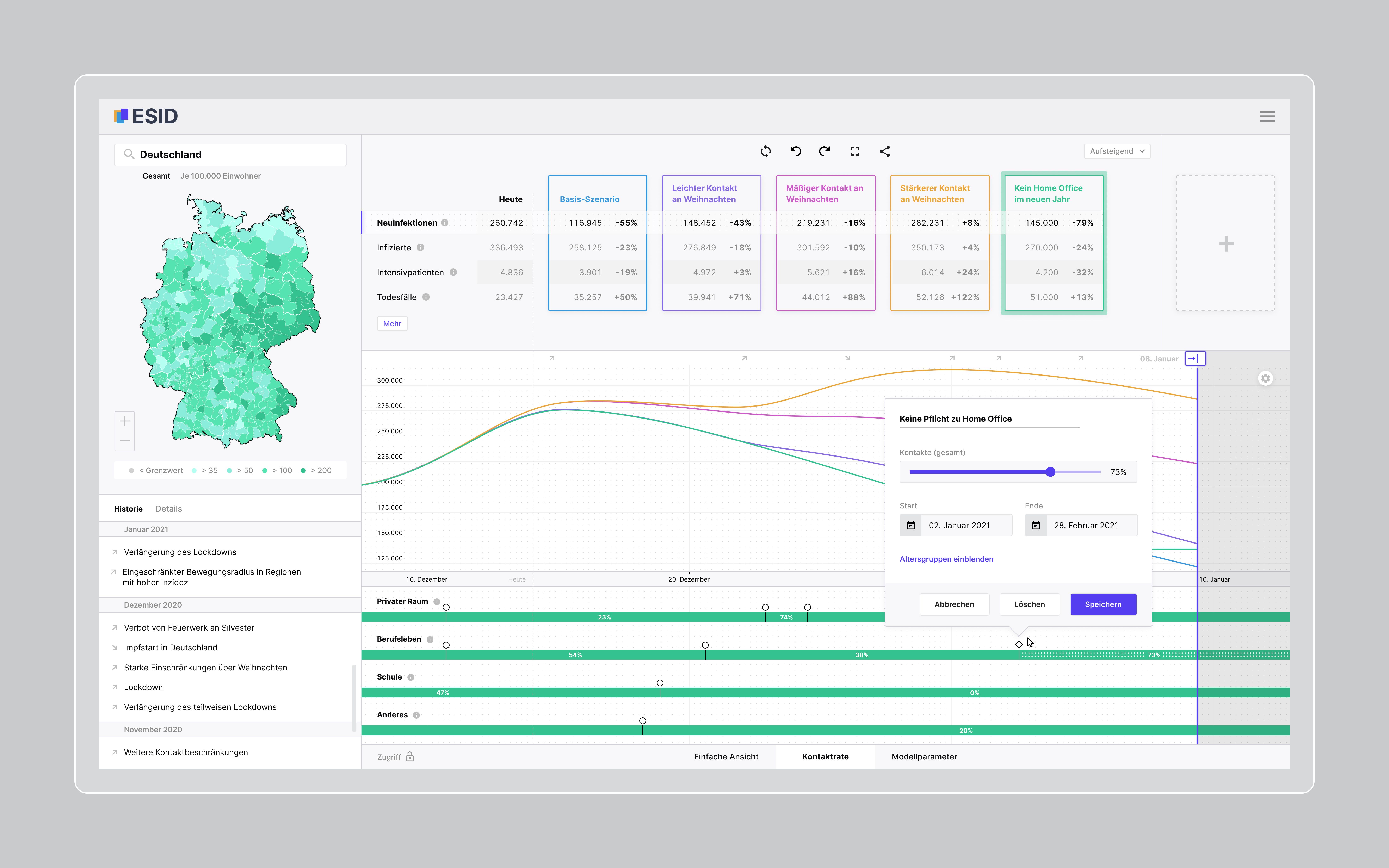Screen dimensions: 1389x868
Task: Click info icon next to Privater Raum
Action: pyautogui.click(x=437, y=602)
